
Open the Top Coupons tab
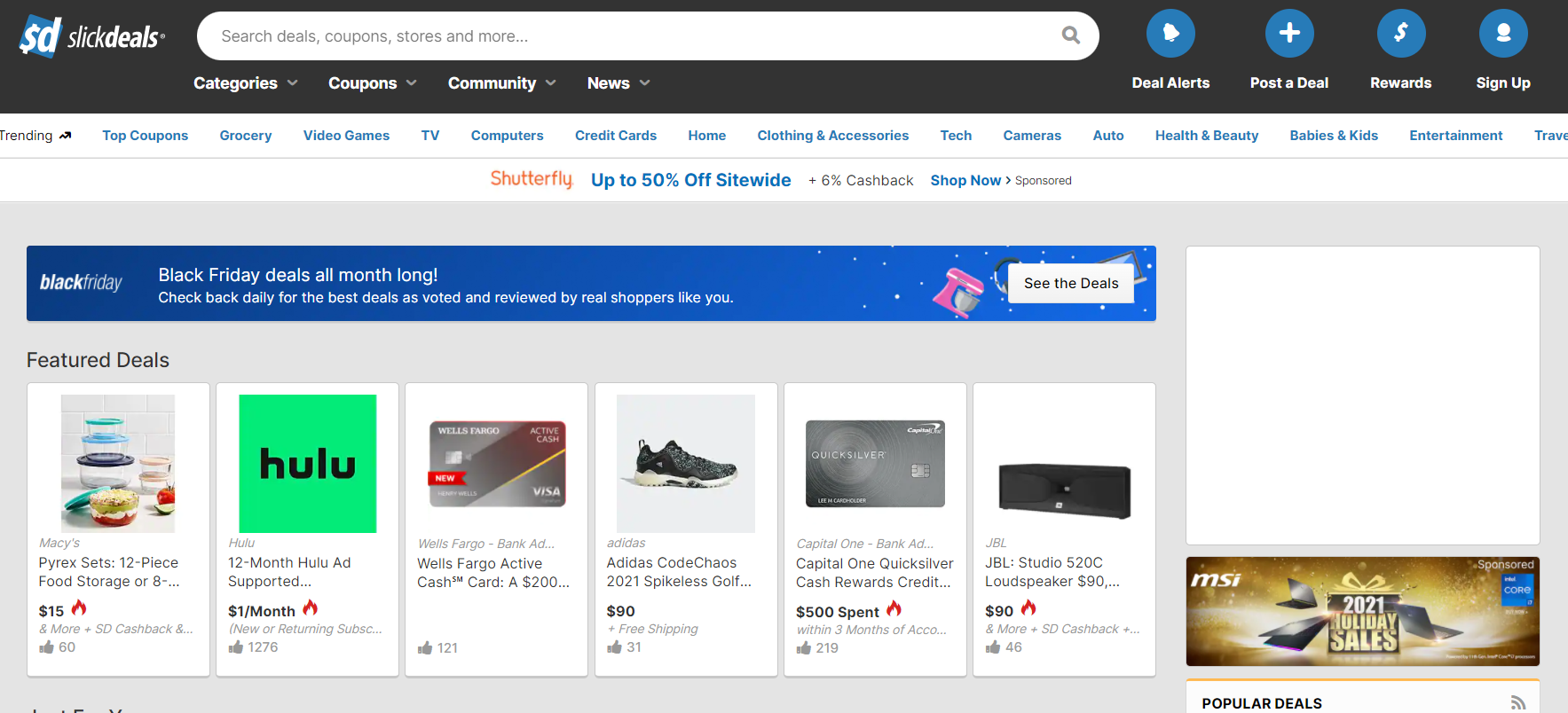click(146, 136)
